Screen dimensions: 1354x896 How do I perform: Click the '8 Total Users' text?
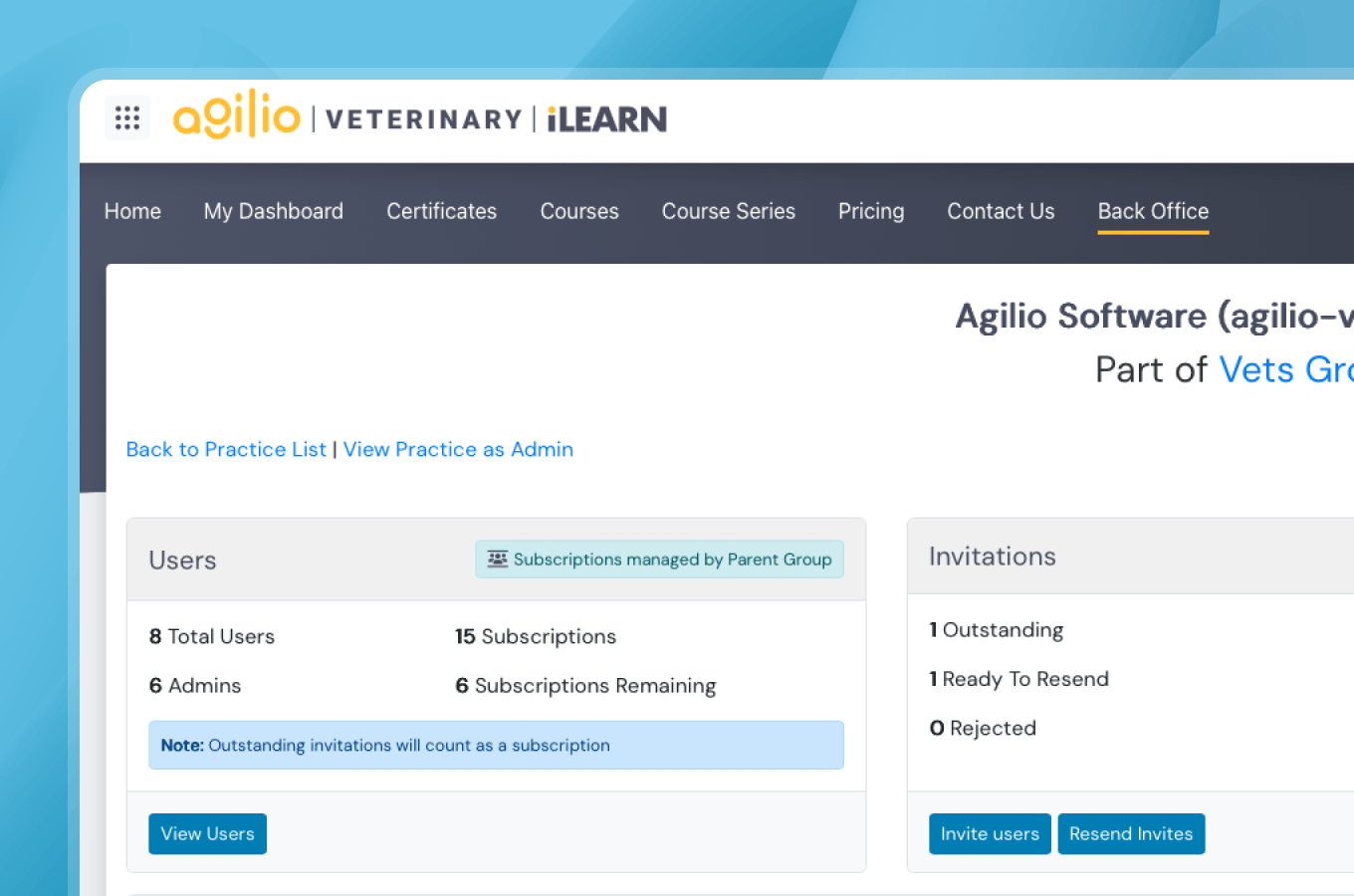click(x=212, y=636)
